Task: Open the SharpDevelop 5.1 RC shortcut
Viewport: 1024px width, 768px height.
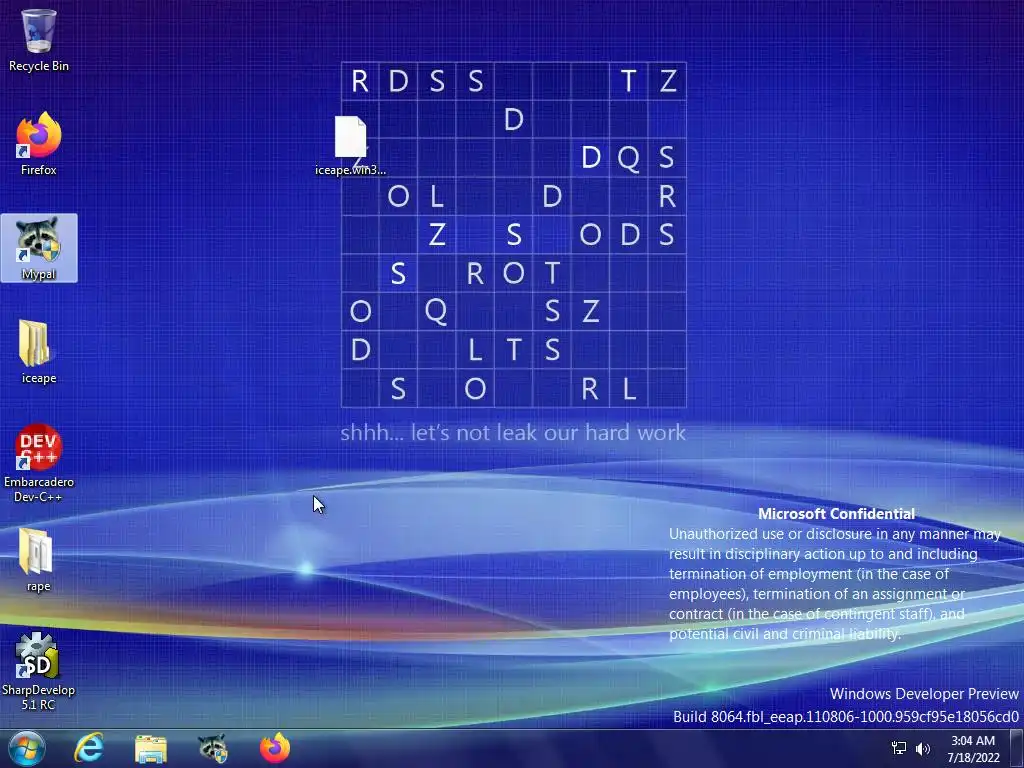Action: (x=39, y=671)
